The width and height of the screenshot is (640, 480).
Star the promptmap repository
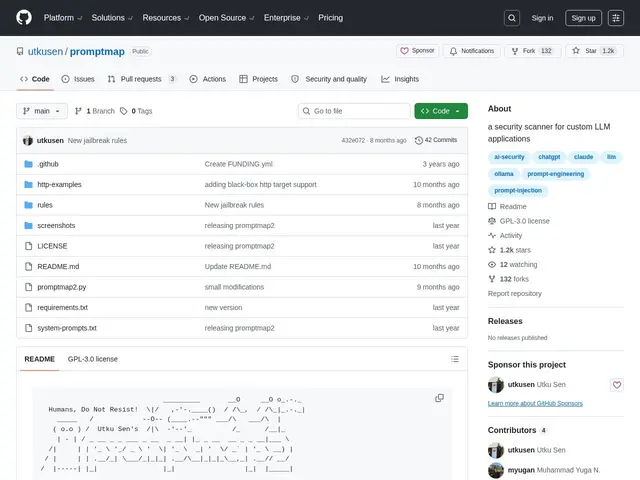tap(594, 51)
